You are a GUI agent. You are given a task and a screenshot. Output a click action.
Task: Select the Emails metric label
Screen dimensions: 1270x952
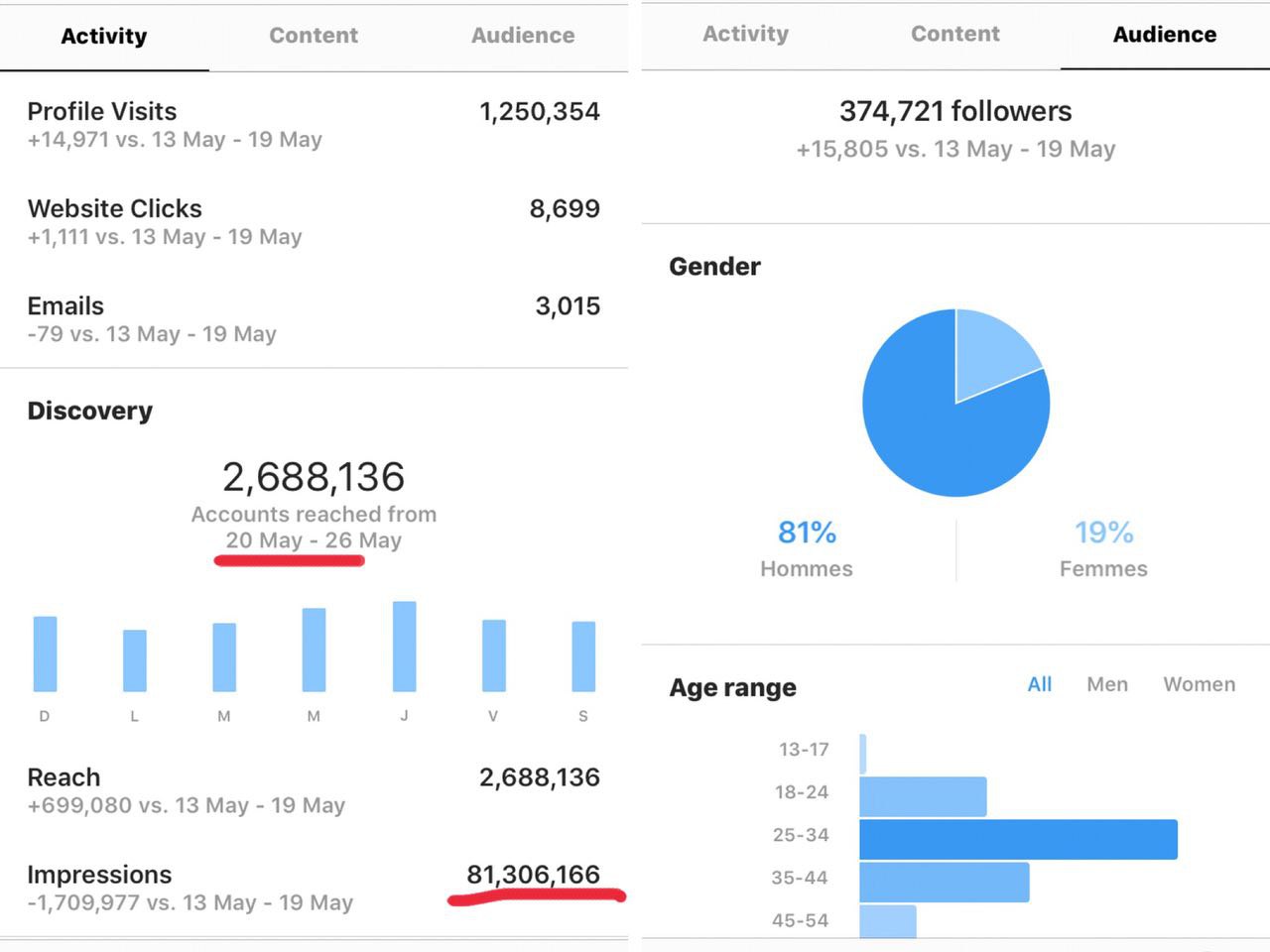(x=65, y=305)
